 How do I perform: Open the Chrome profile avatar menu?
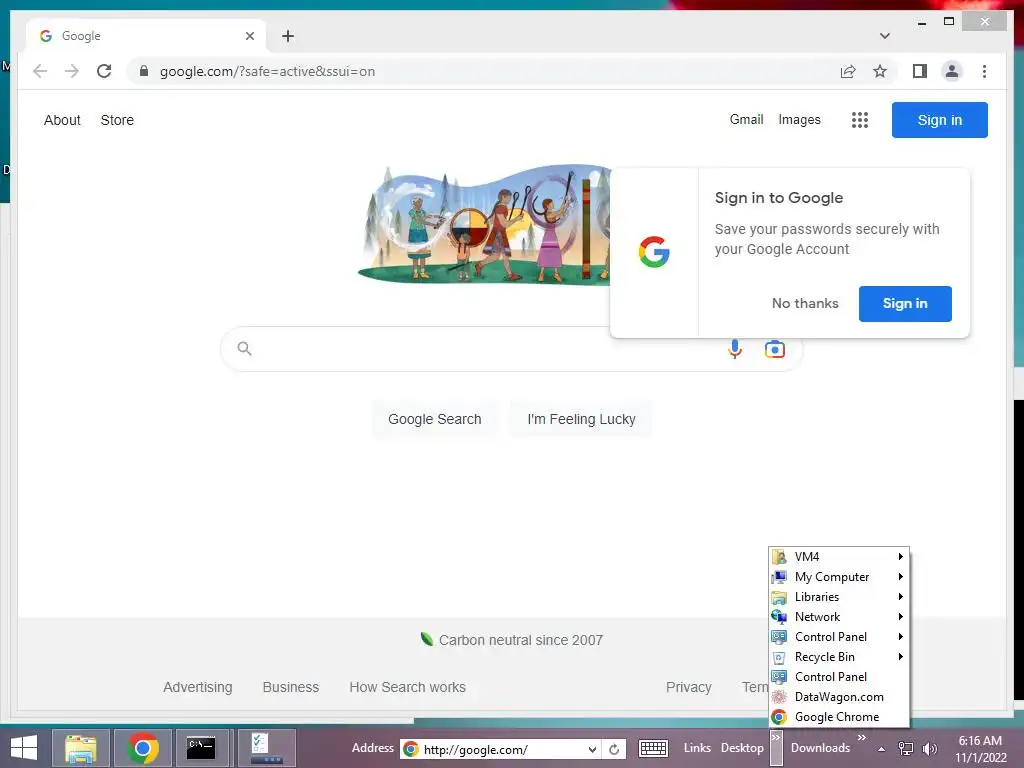pyautogui.click(x=952, y=71)
